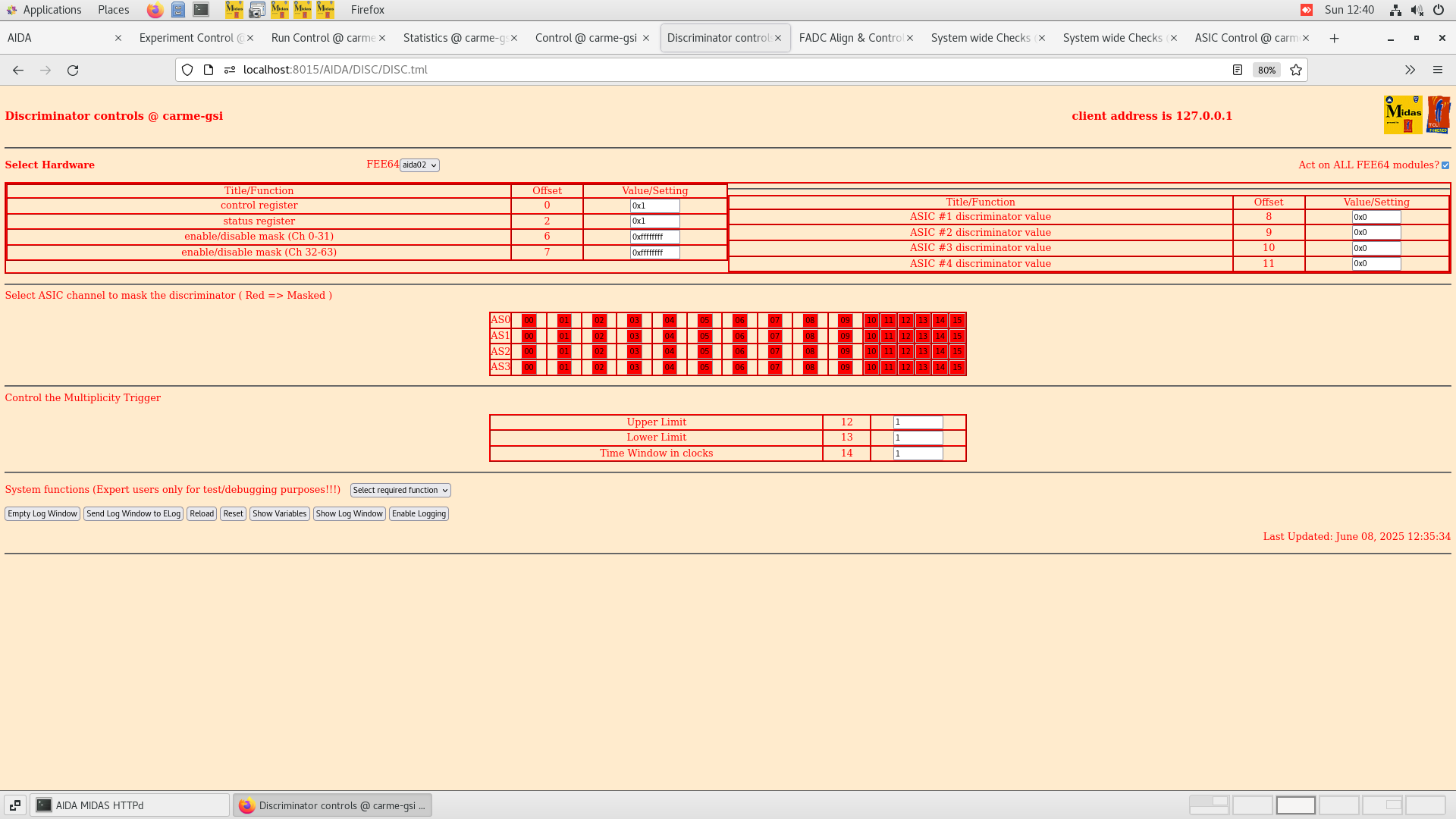Screen dimensions: 1456x819
Task: Click the TCL logo icon beside Midas logo
Action: click(x=1439, y=114)
